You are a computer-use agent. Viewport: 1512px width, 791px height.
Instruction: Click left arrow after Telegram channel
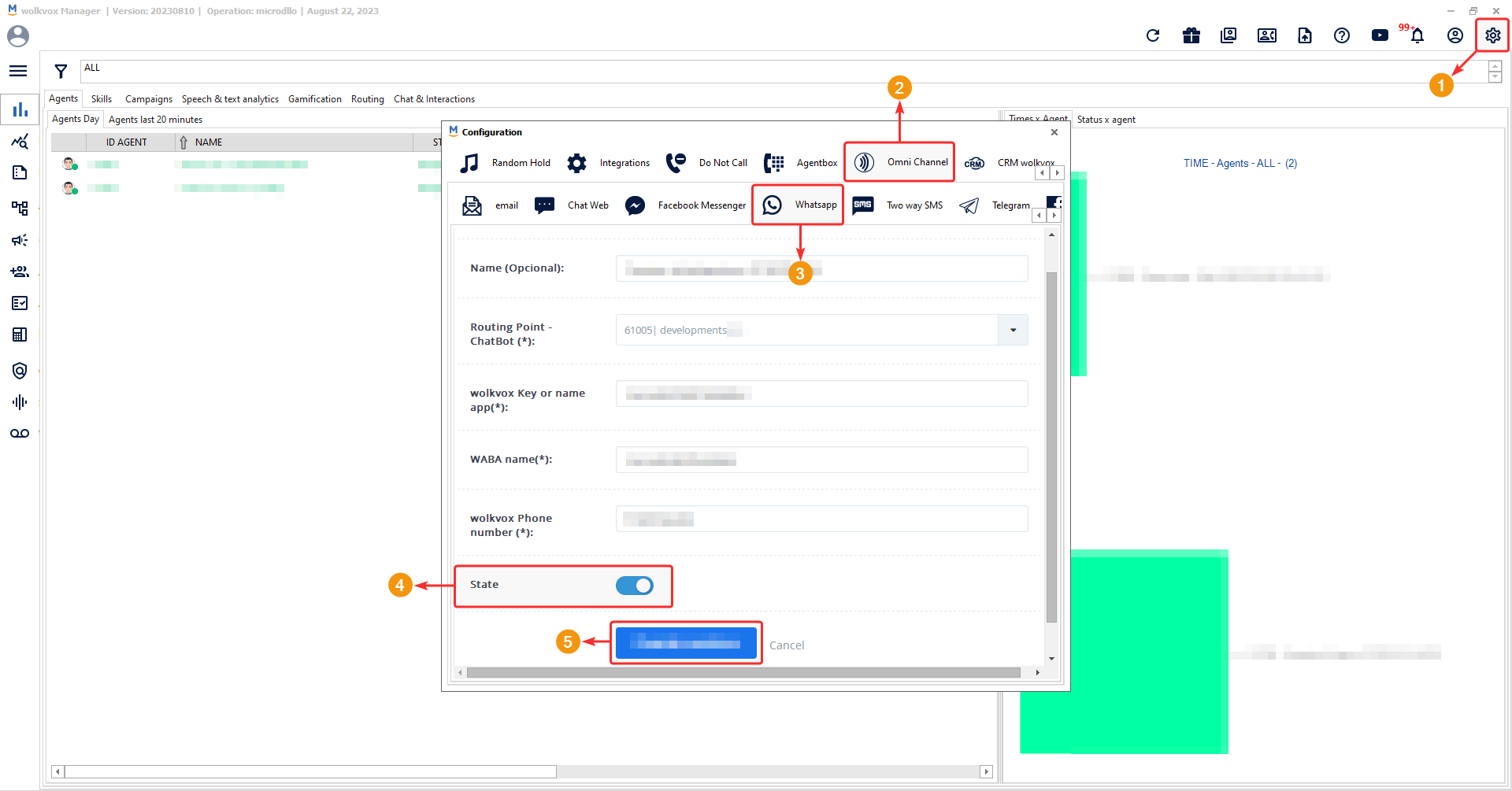click(1039, 215)
